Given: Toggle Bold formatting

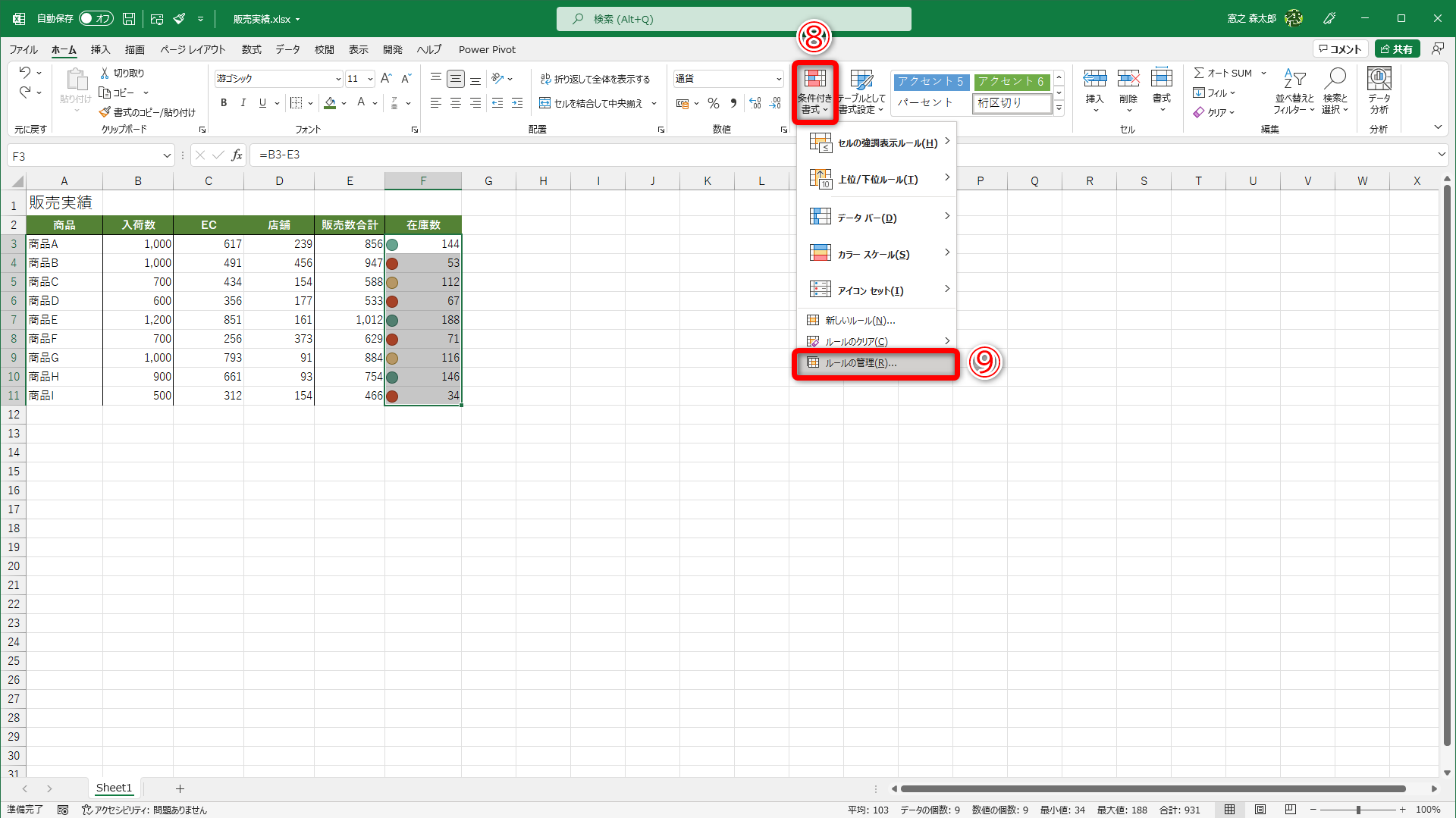Looking at the screenshot, I should (x=224, y=103).
